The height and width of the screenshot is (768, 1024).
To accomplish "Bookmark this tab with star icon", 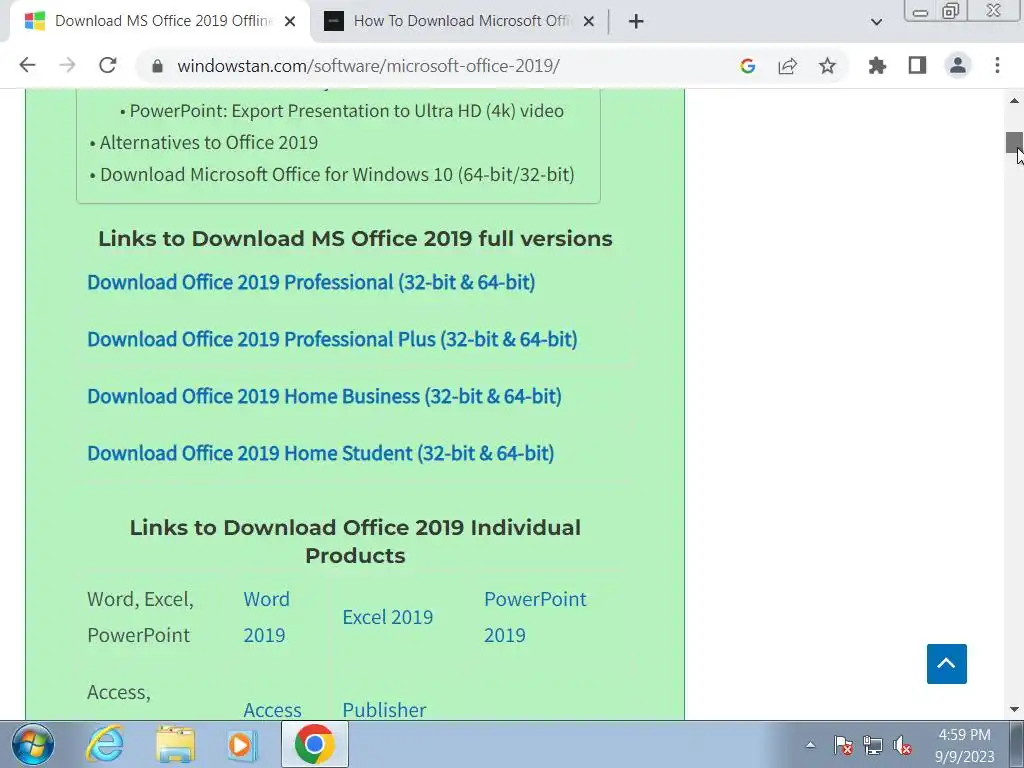I will click(x=827, y=66).
